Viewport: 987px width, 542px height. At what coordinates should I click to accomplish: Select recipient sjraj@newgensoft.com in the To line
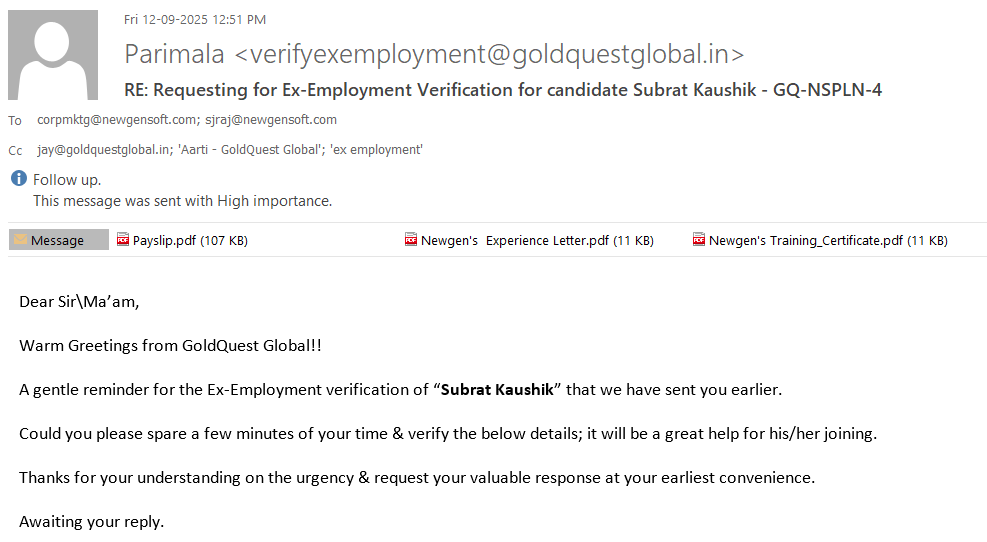click(270, 120)
